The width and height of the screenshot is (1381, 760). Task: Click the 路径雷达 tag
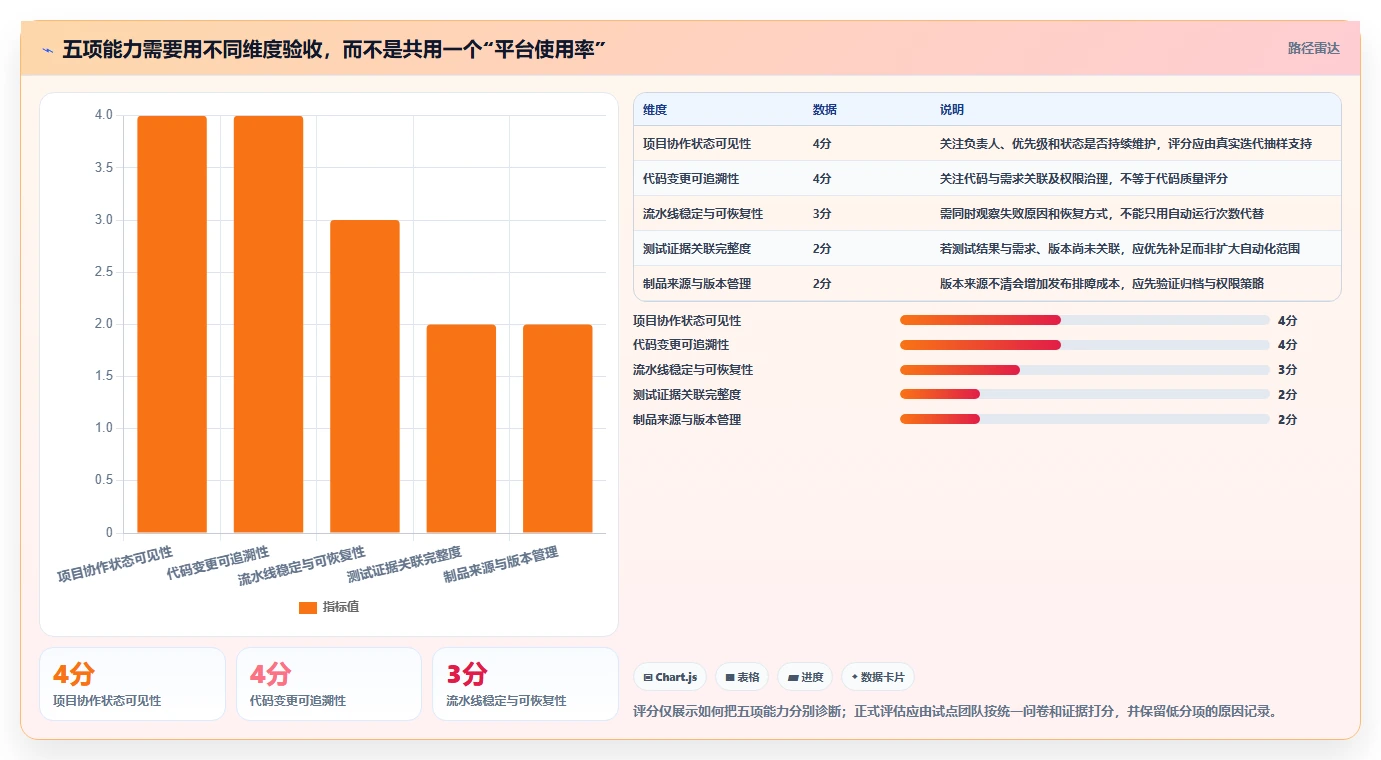click(1313, 48)
